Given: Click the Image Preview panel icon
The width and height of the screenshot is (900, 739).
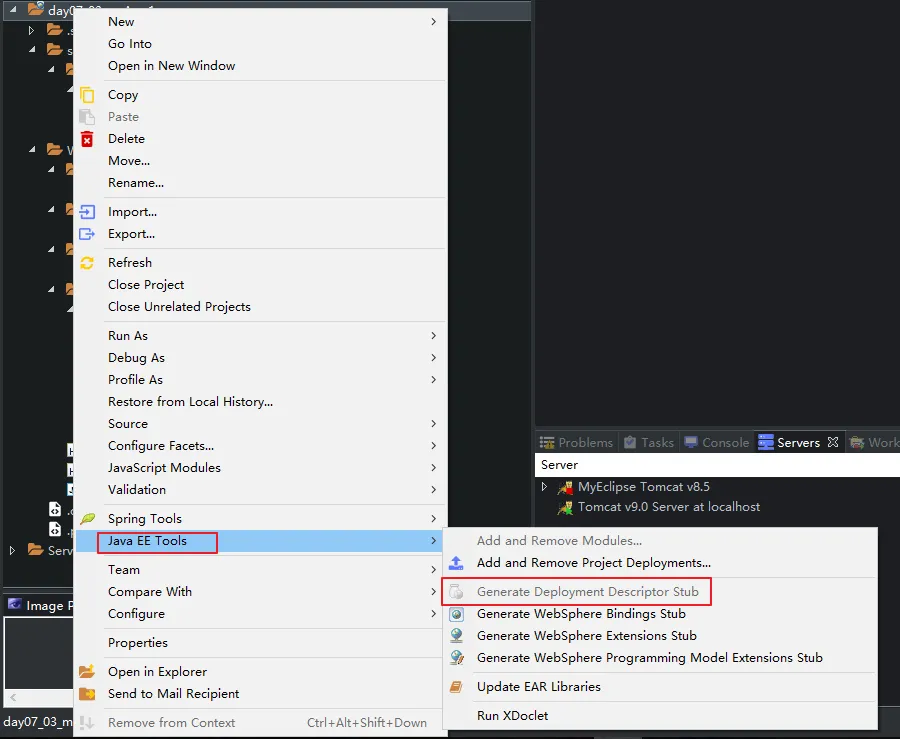Looking at the screenshot, I should coord(14,605).
